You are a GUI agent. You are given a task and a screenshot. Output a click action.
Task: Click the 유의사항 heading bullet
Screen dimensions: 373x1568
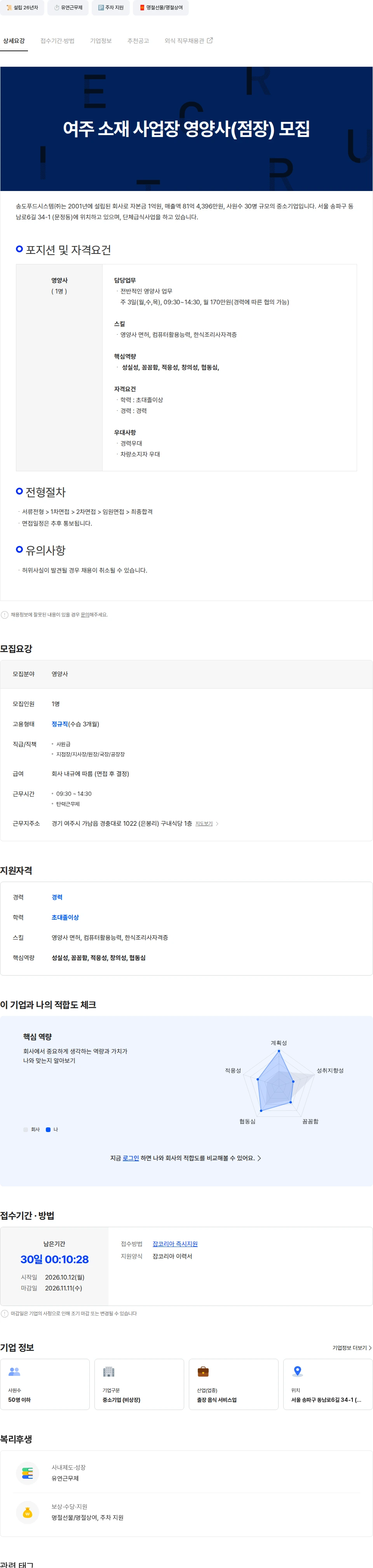tap(19, 549)
